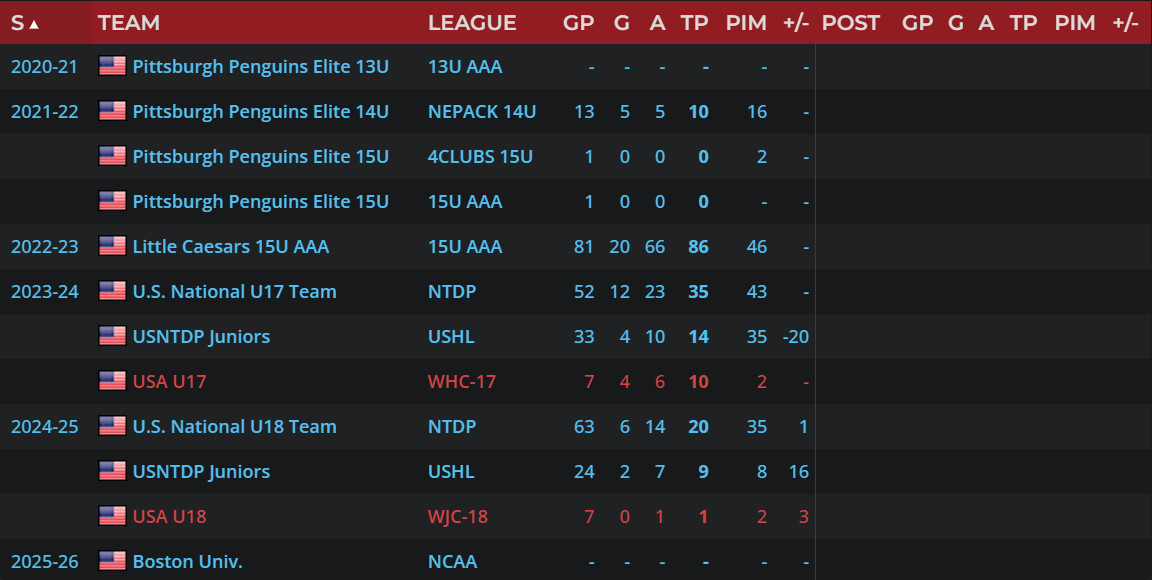Sort table by the LEAGUE column header

click(x=472, y=23)
